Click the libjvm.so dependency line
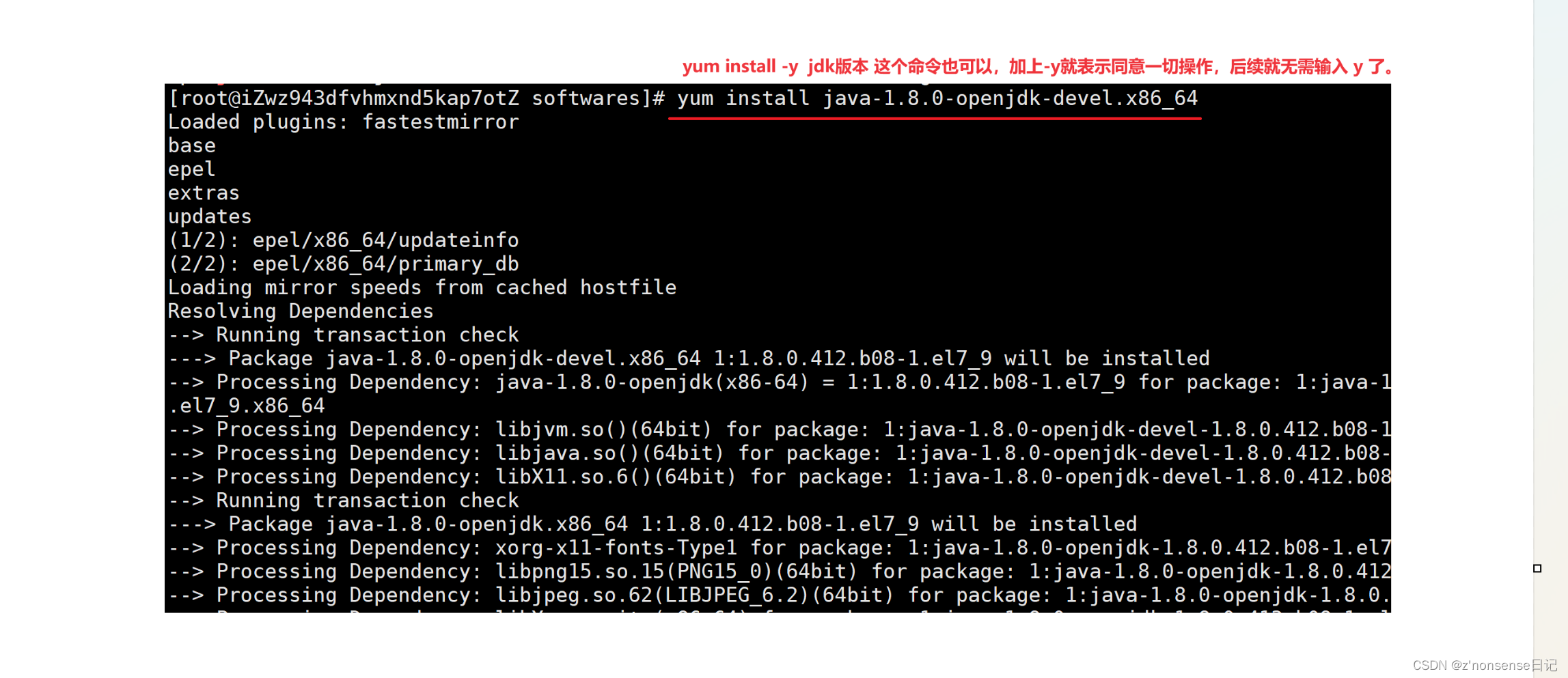The image size is (1568, 678). tap(780, 429)
